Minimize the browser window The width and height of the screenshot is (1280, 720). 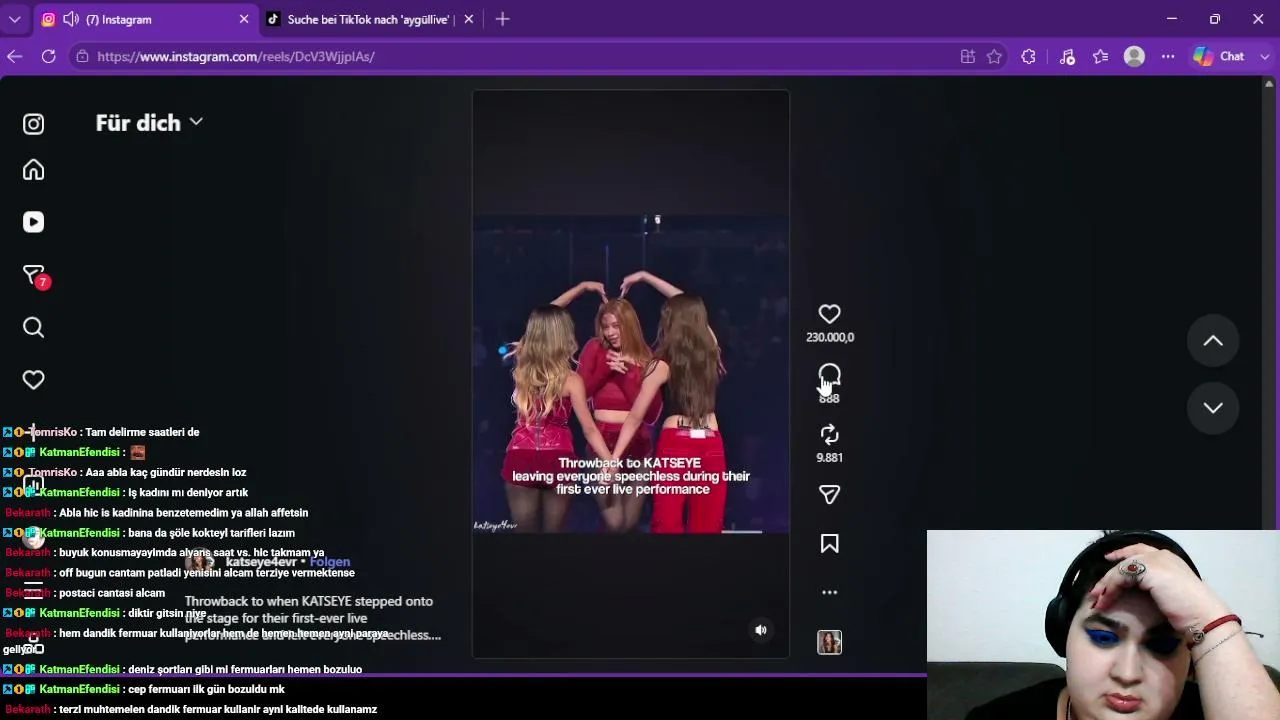point(1172,19)
